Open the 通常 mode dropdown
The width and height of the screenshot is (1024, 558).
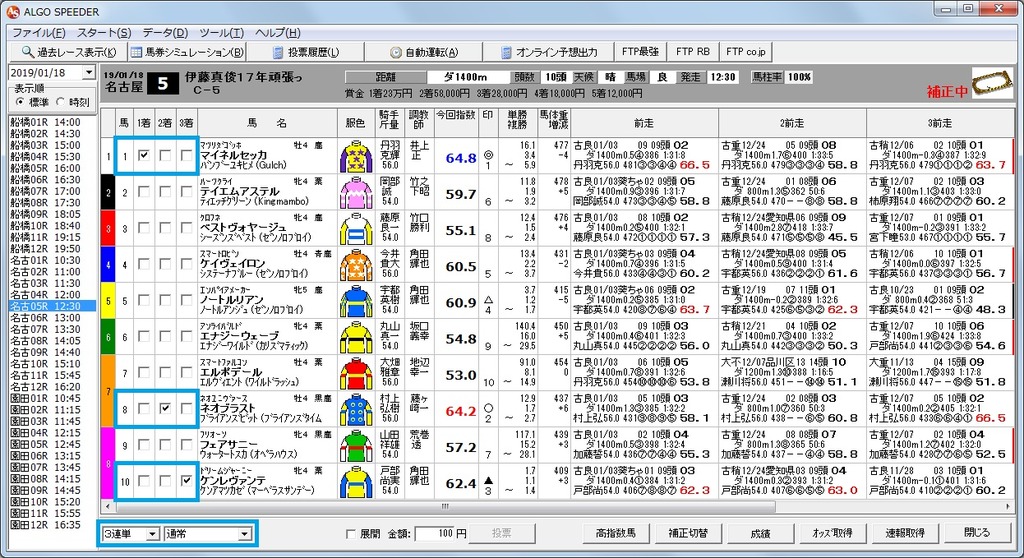[244, 534]
